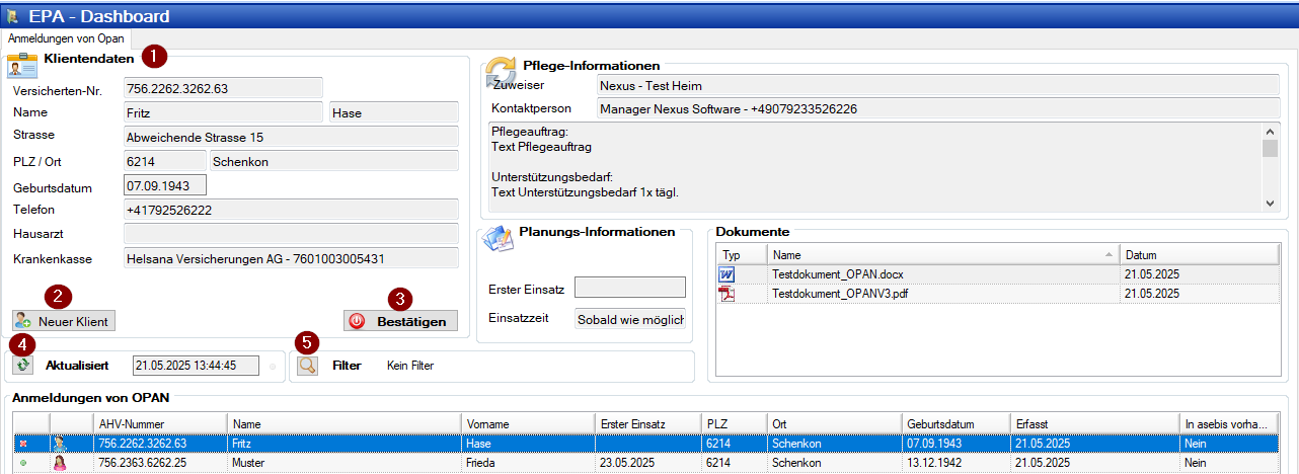Click the Klientendaten ID card icon
The width and height of the screenshot is (1299, 474).
22,65
